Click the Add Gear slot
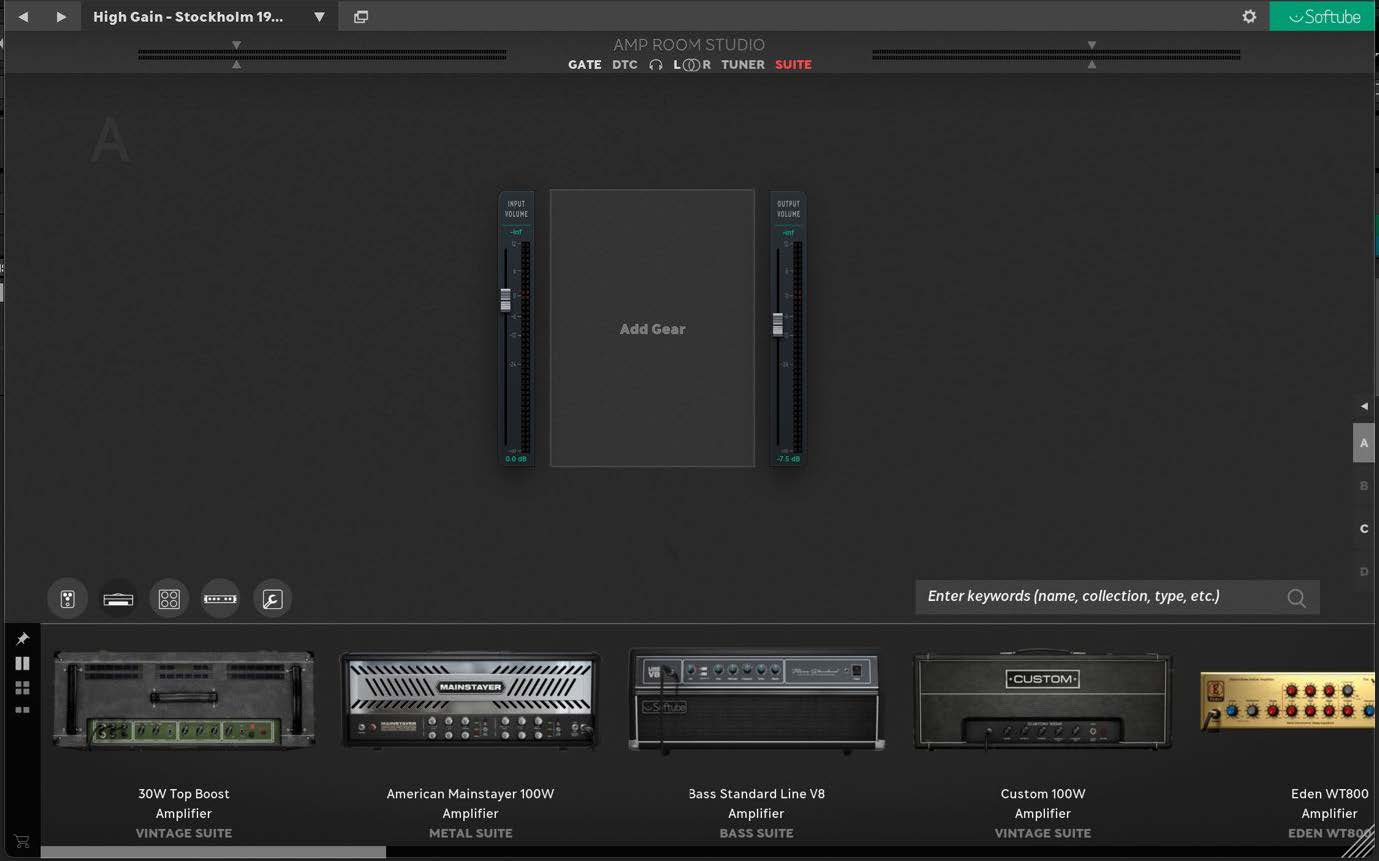 tap(652, 329)
